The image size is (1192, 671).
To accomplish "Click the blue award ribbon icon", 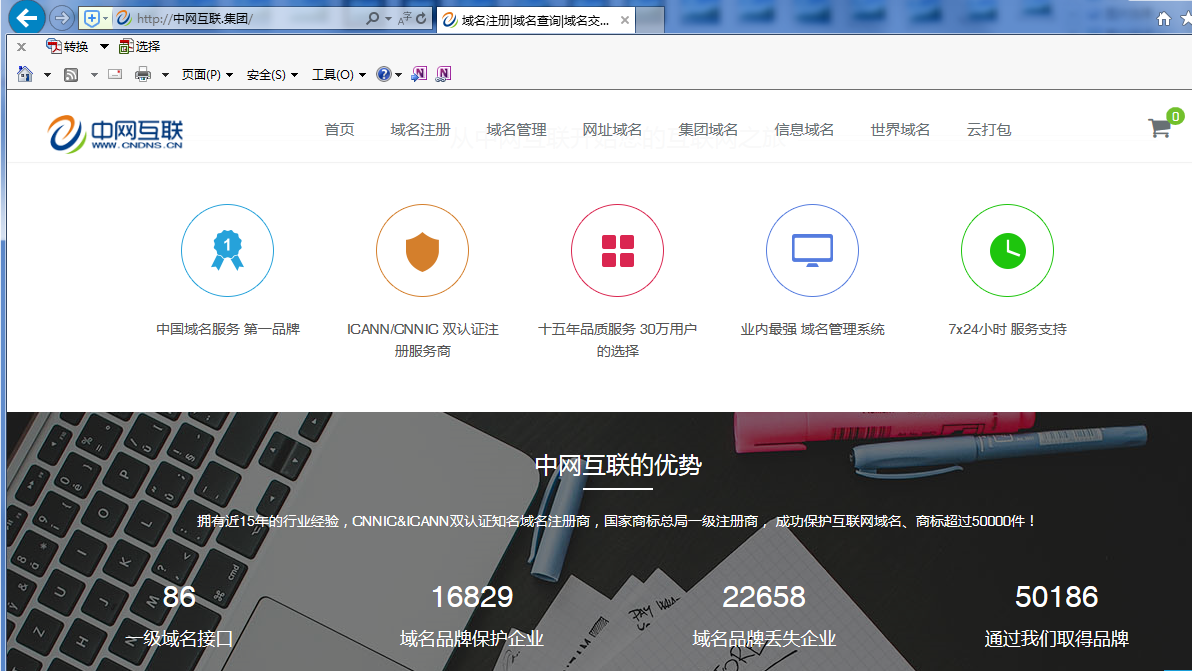I will [x=227, y=251].
